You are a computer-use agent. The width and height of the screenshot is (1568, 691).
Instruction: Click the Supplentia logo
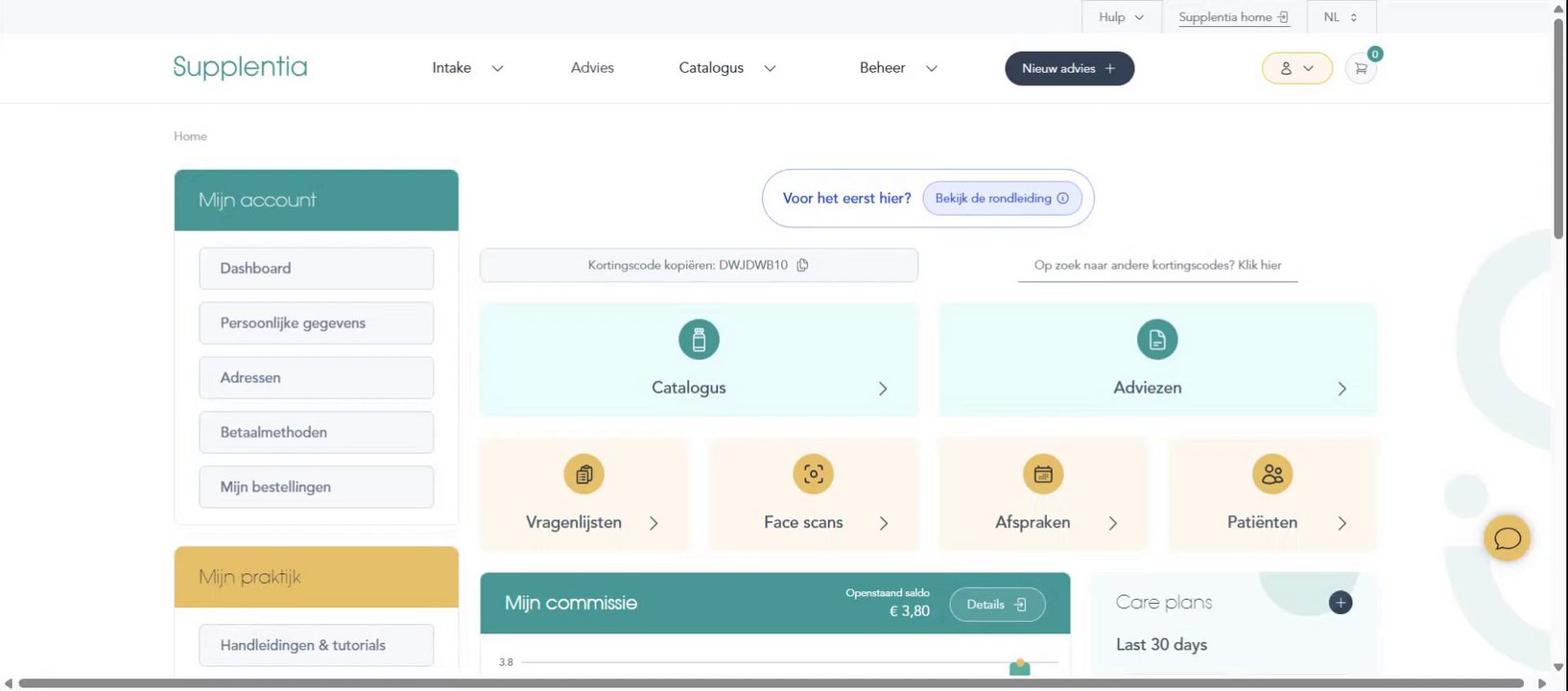tap(240, 67)
